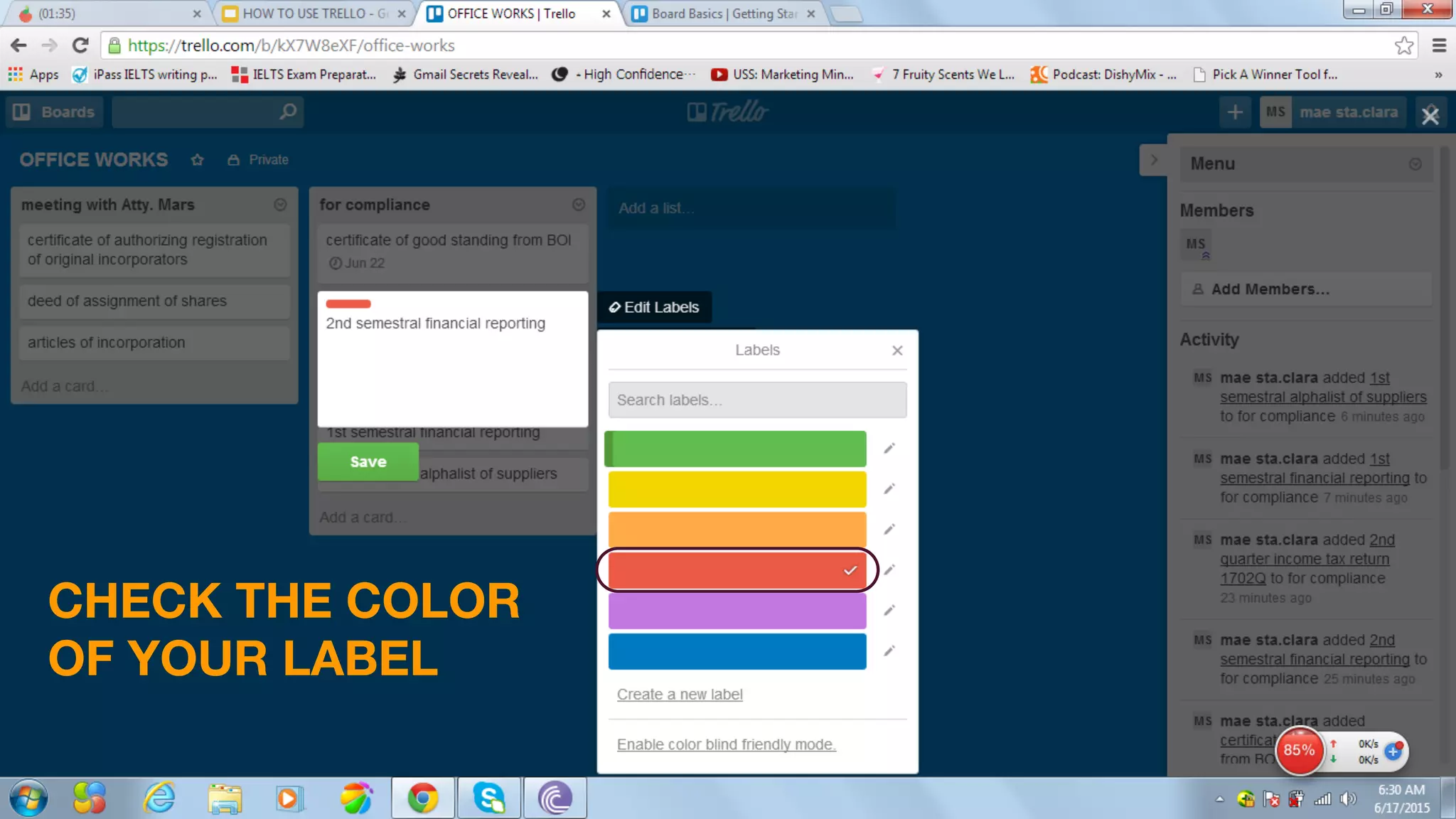Select the purple label
The image size is (1456, 819).
[737, 611]
